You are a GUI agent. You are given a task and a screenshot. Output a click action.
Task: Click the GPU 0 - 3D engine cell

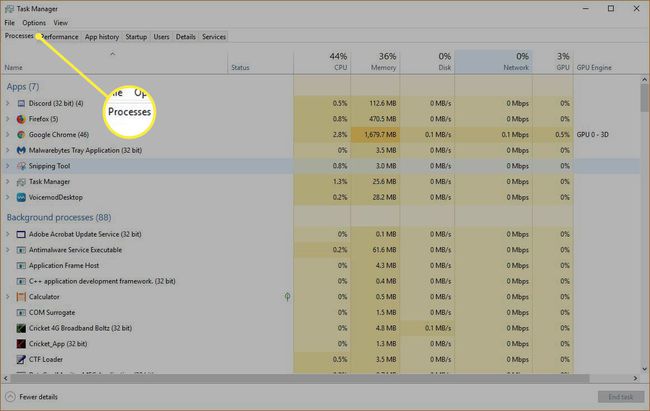tap(592, 135)
